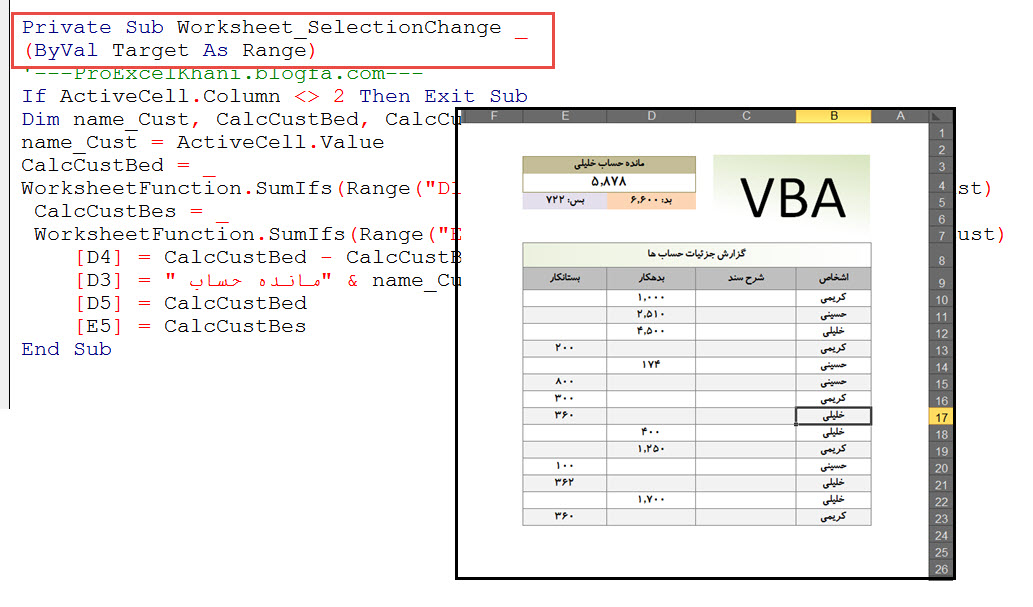Viewport: 1033px width, 607px height.
Task: Select column D header
Action: point(651,116)
